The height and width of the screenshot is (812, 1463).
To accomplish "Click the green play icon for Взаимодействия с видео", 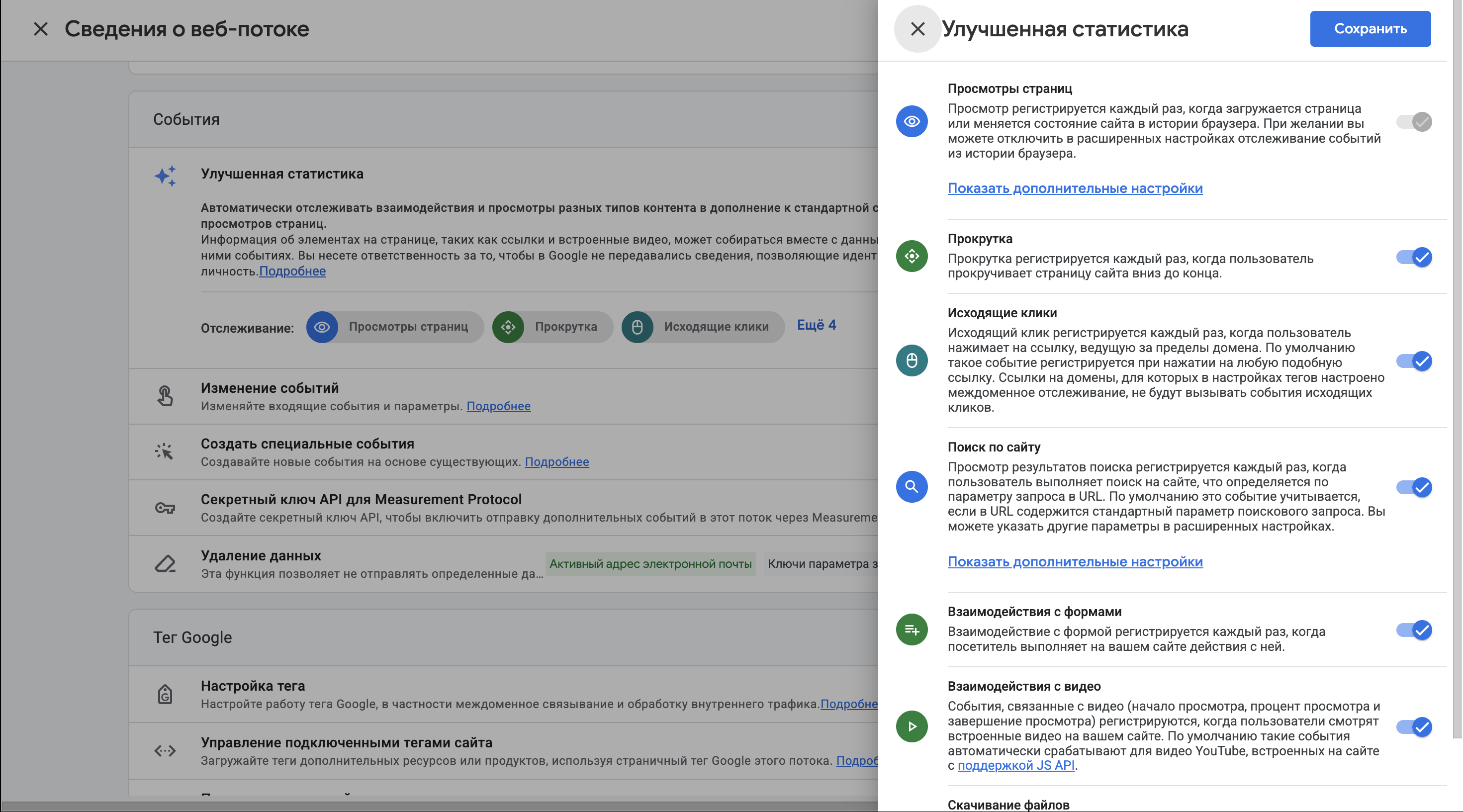I will pos(912,726).
